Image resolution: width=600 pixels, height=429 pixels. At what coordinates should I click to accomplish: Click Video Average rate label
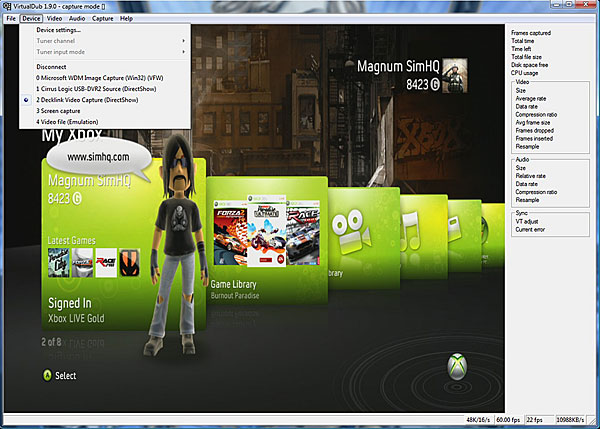coord(531,99)
